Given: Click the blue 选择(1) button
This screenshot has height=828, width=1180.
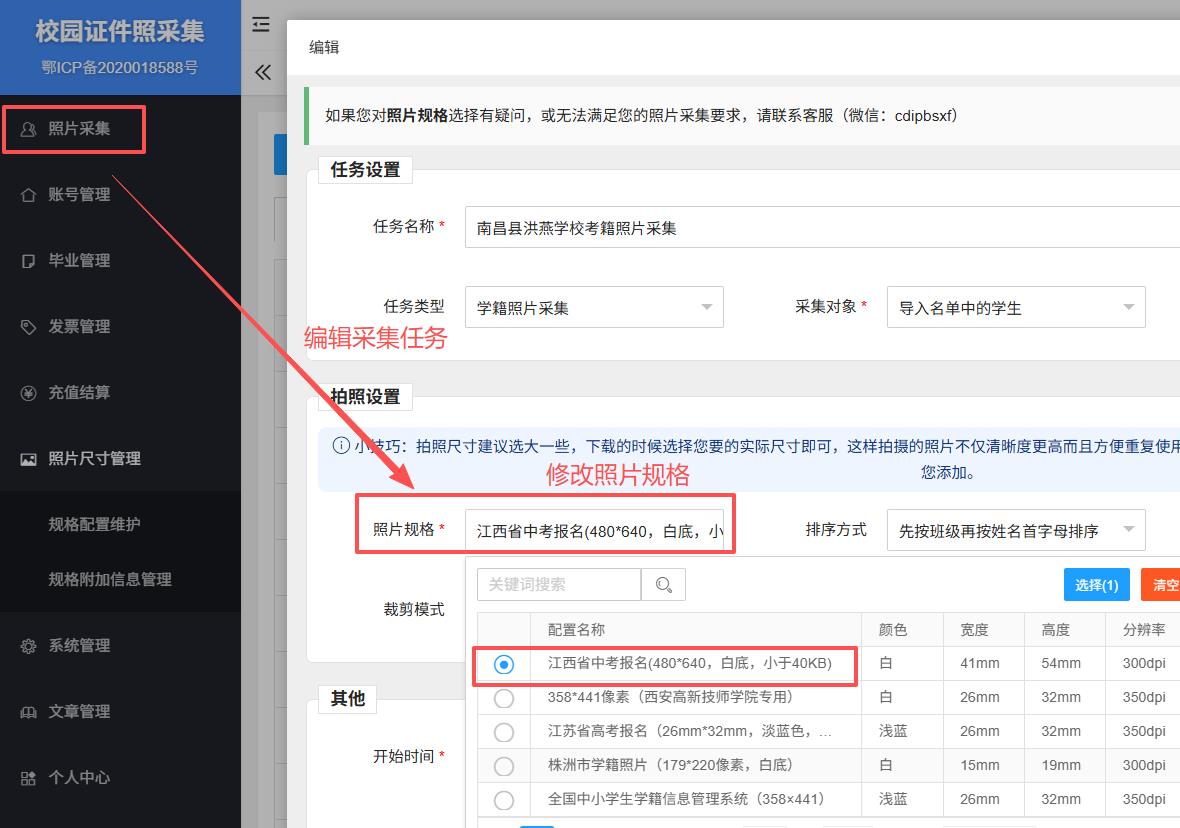Looking at the screenshot, I should click(x=1096, y=585).
